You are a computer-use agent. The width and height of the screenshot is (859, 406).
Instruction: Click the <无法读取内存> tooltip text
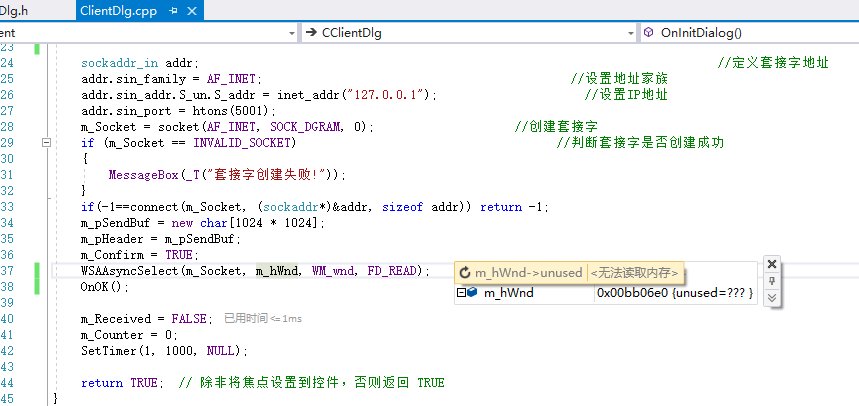(634, 272)
